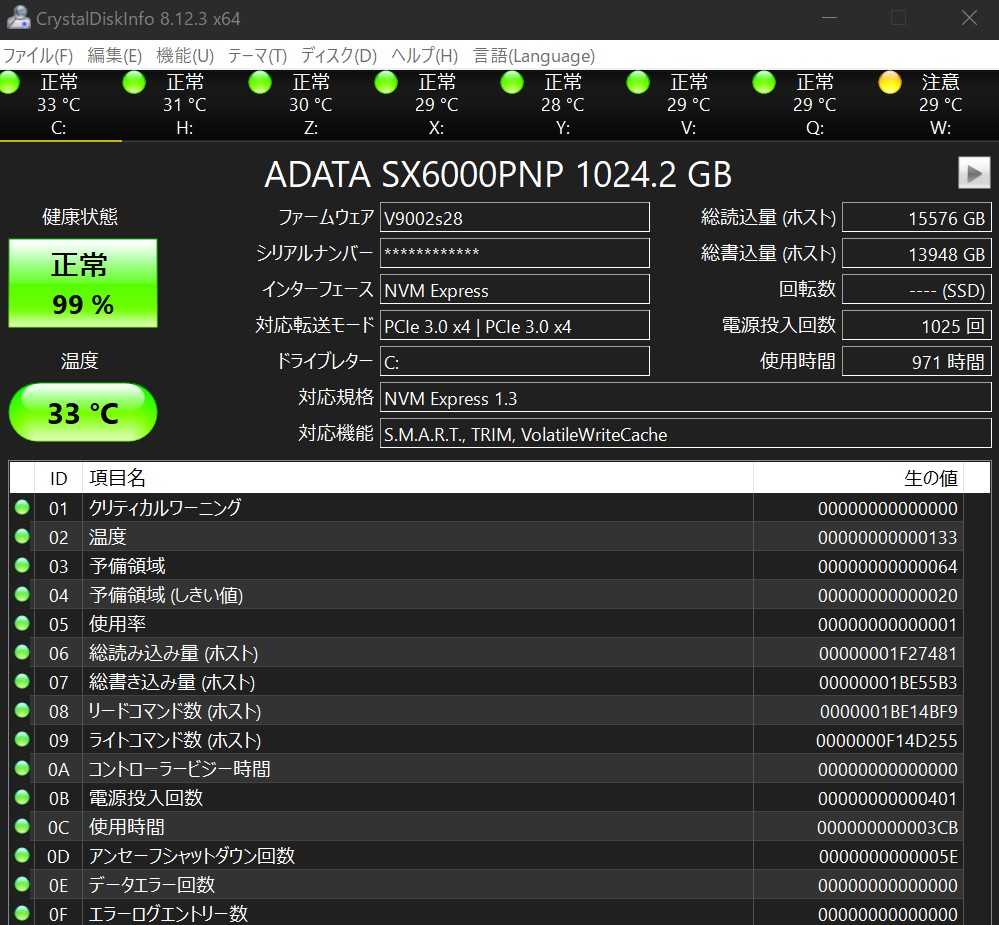Image resolution: width=999 pixels, height=925 pixels.
Task: Click the 33 °C temperature button
Action: 83,412
